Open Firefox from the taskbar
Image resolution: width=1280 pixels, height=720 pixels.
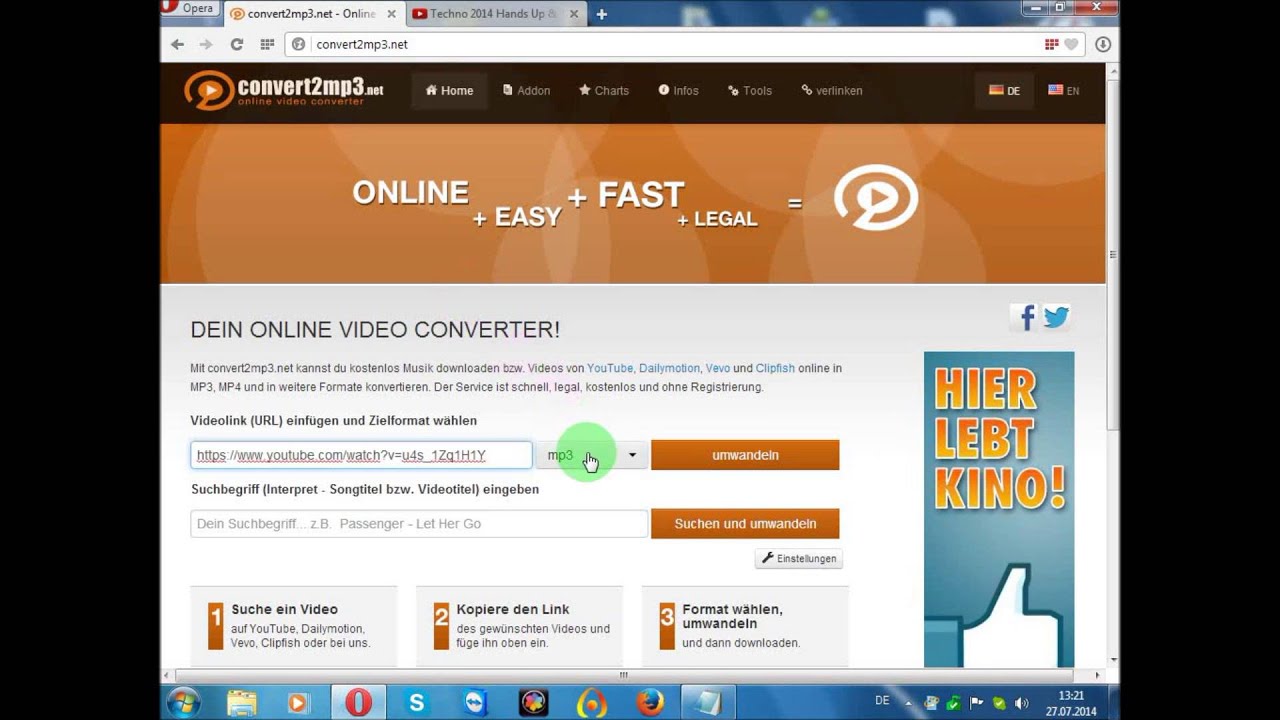click(650, 703)
